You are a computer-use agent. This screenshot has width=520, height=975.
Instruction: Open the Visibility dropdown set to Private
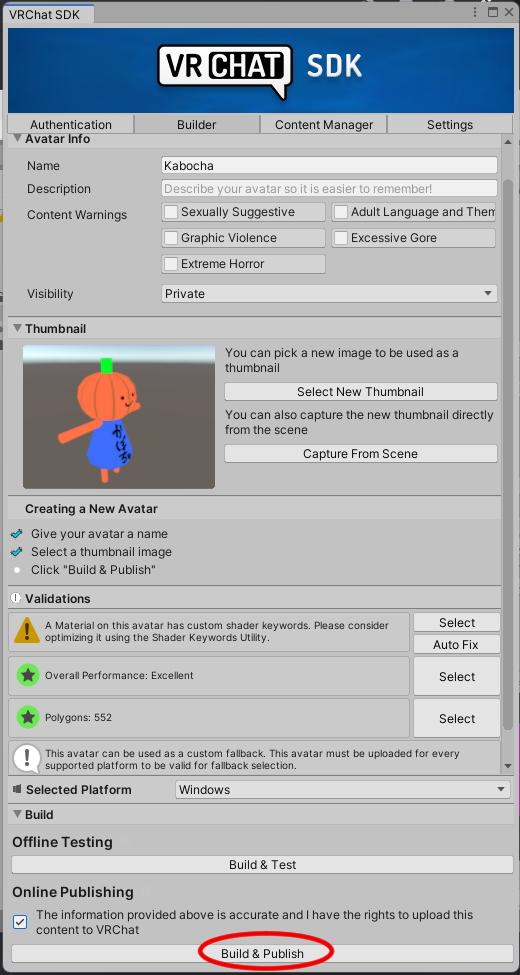pyautogui.click(x=329, y=293)
